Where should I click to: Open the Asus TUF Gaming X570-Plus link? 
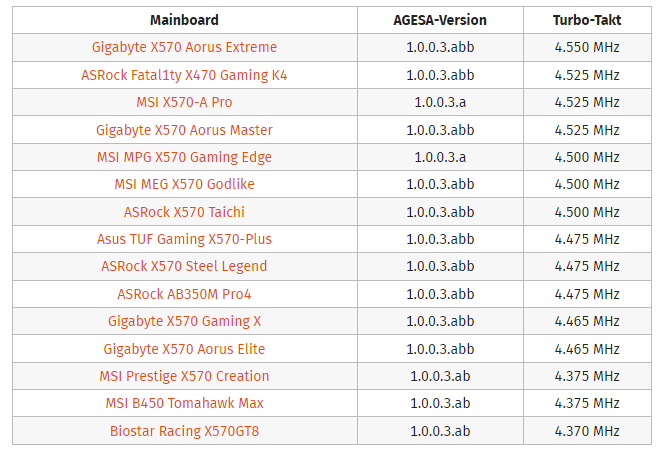click(x=184, y=239)
